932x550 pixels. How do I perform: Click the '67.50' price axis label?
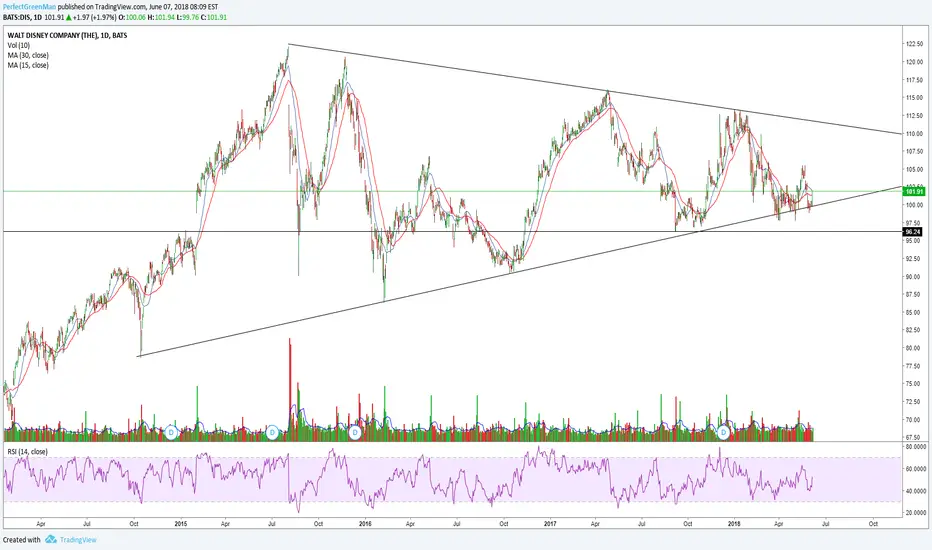914,437
